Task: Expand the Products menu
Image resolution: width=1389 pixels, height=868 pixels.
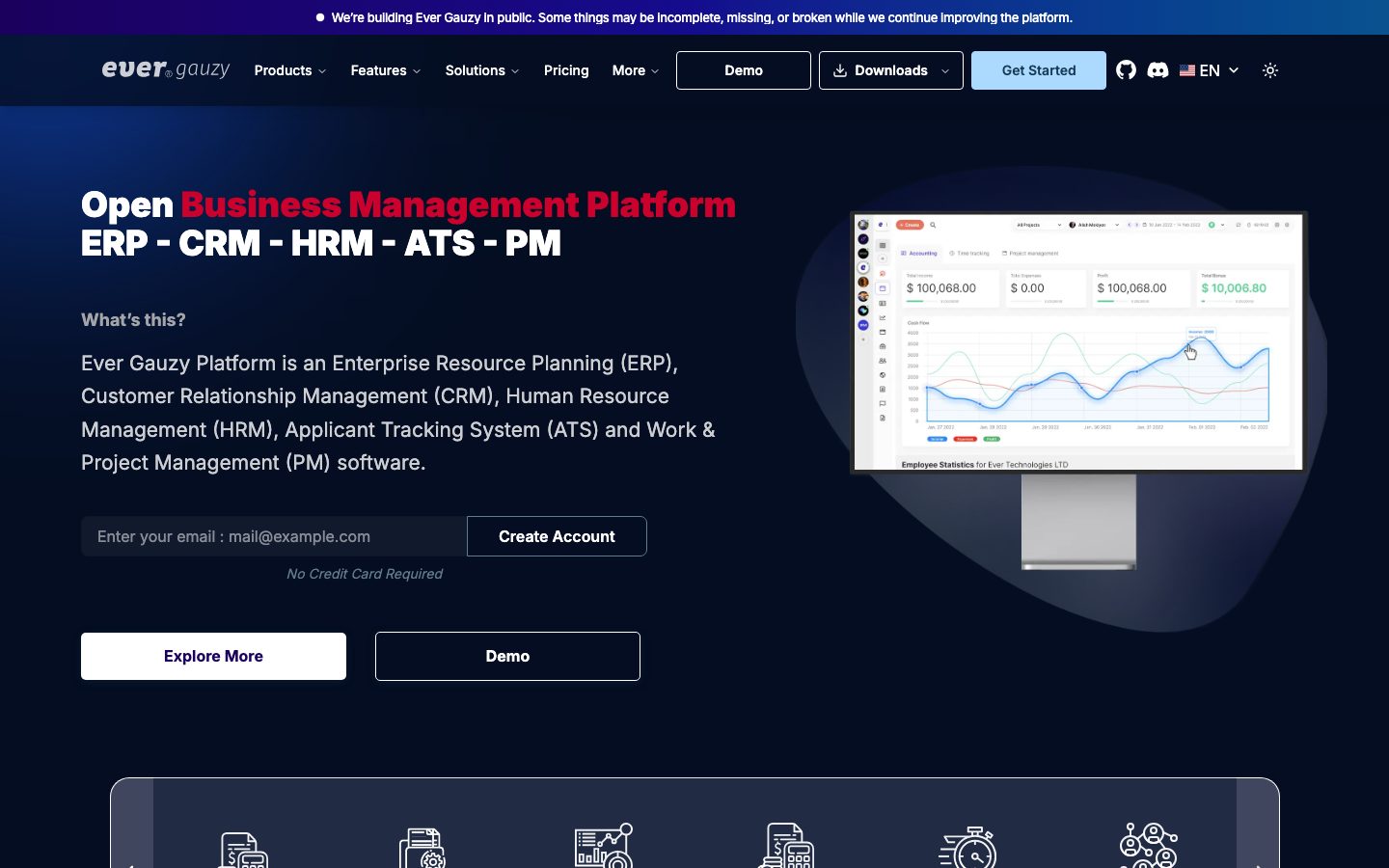Action: [290, 70]
